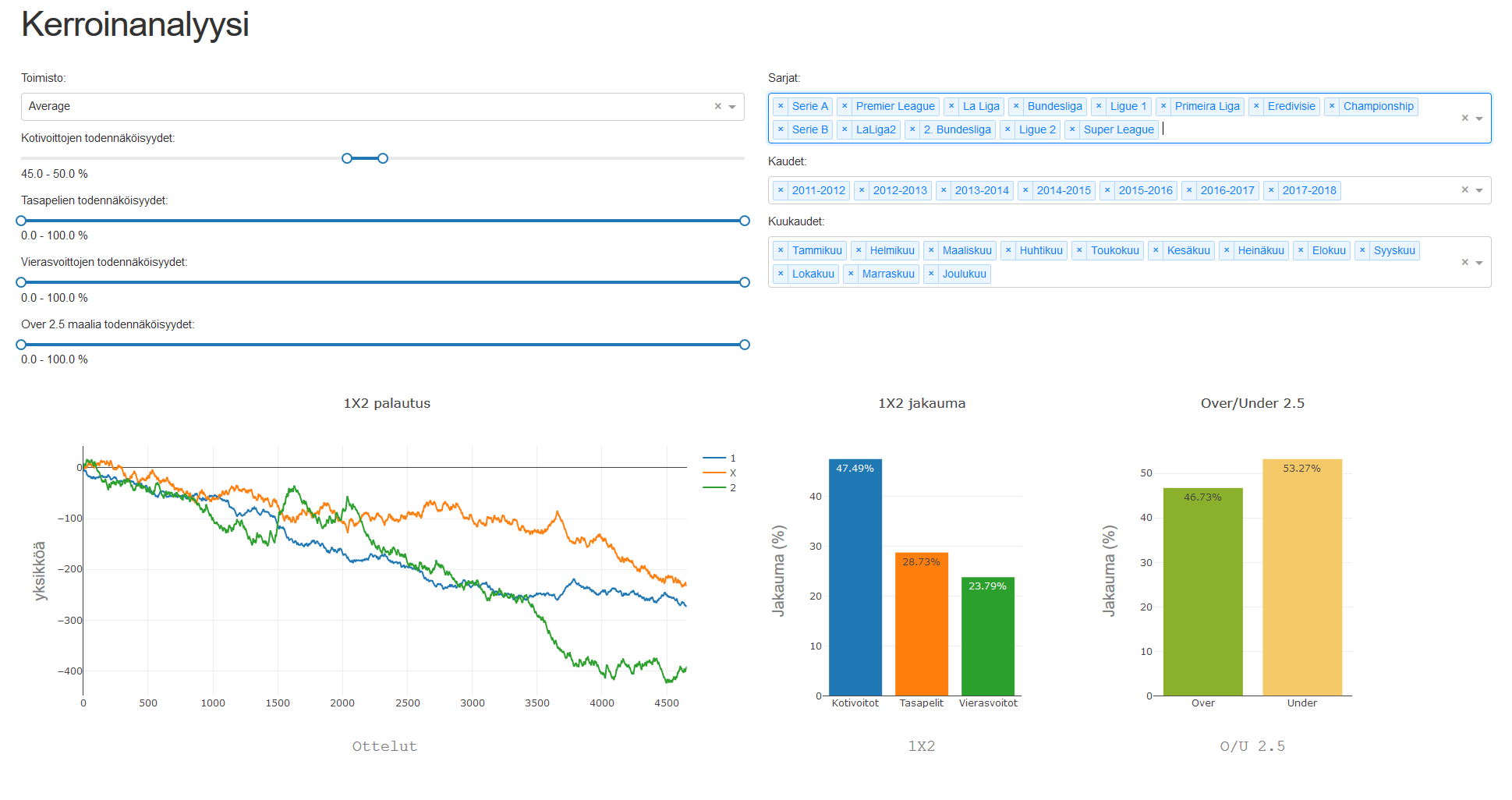Clear all selected leagues in Sarjat
Image resolution: width=1512 pixels, height=800 pixels.
1464,118
